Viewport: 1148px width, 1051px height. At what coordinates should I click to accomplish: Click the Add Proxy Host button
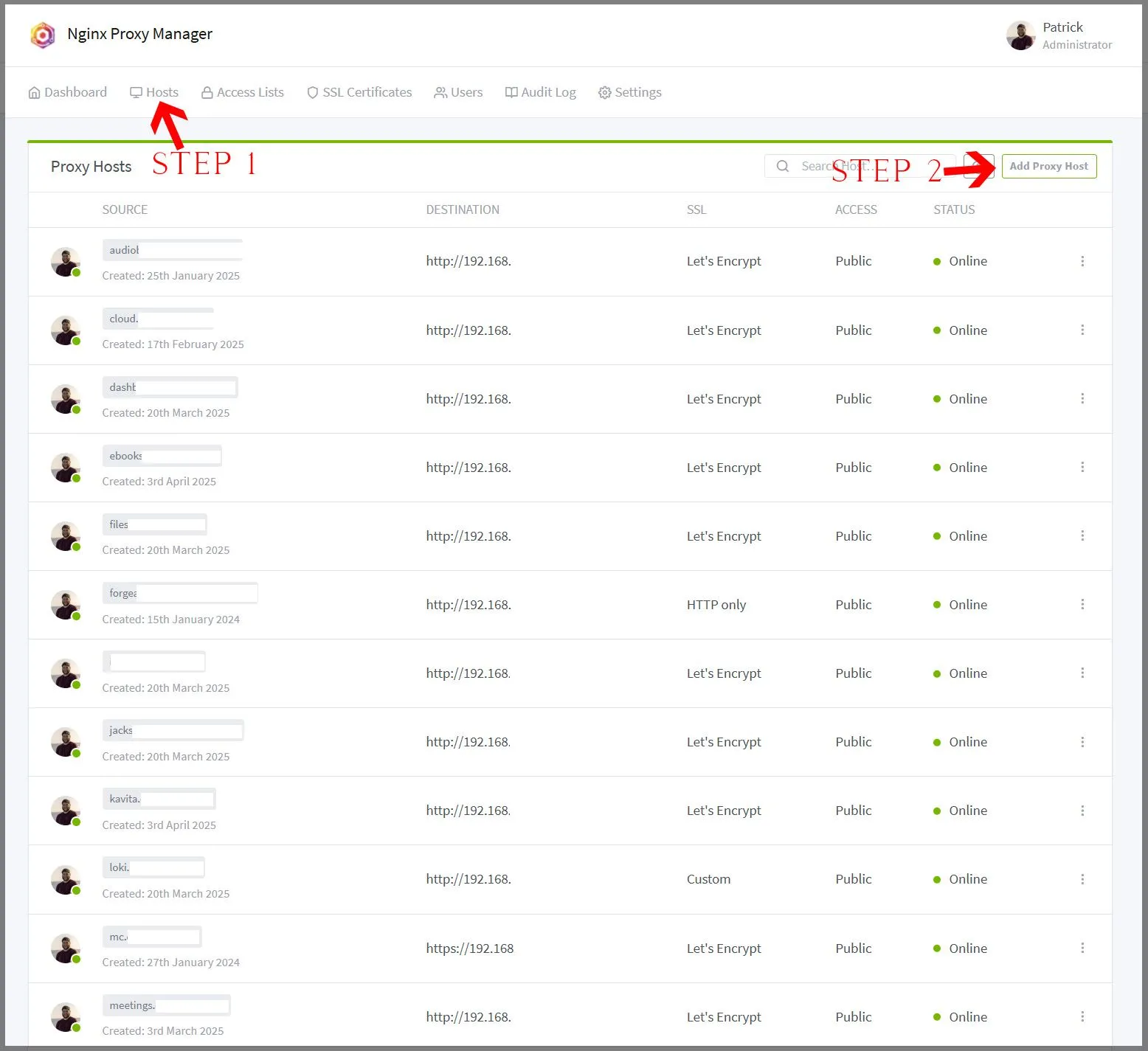click(1048, 166)
